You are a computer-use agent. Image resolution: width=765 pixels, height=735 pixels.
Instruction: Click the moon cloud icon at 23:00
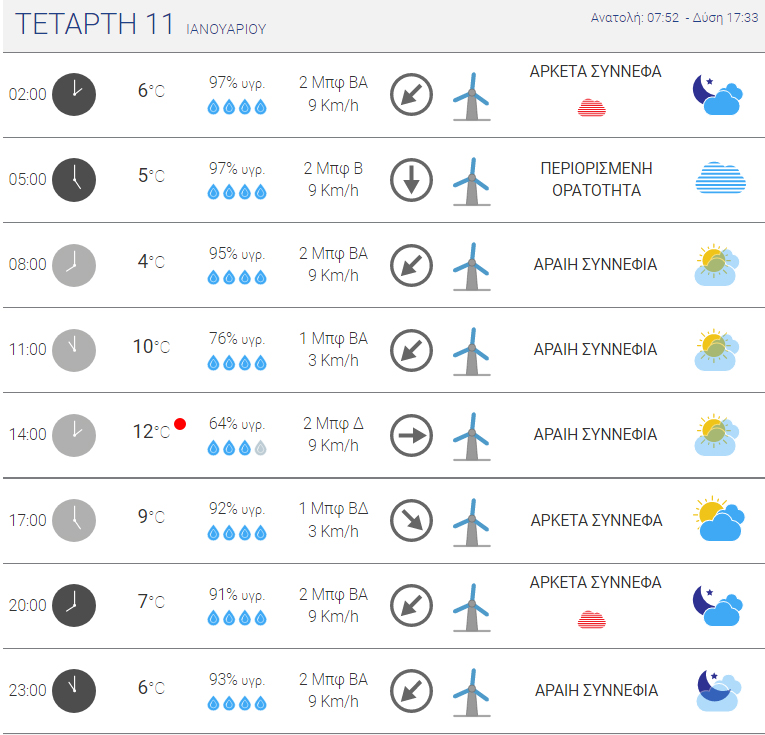[x=718, y=690]
